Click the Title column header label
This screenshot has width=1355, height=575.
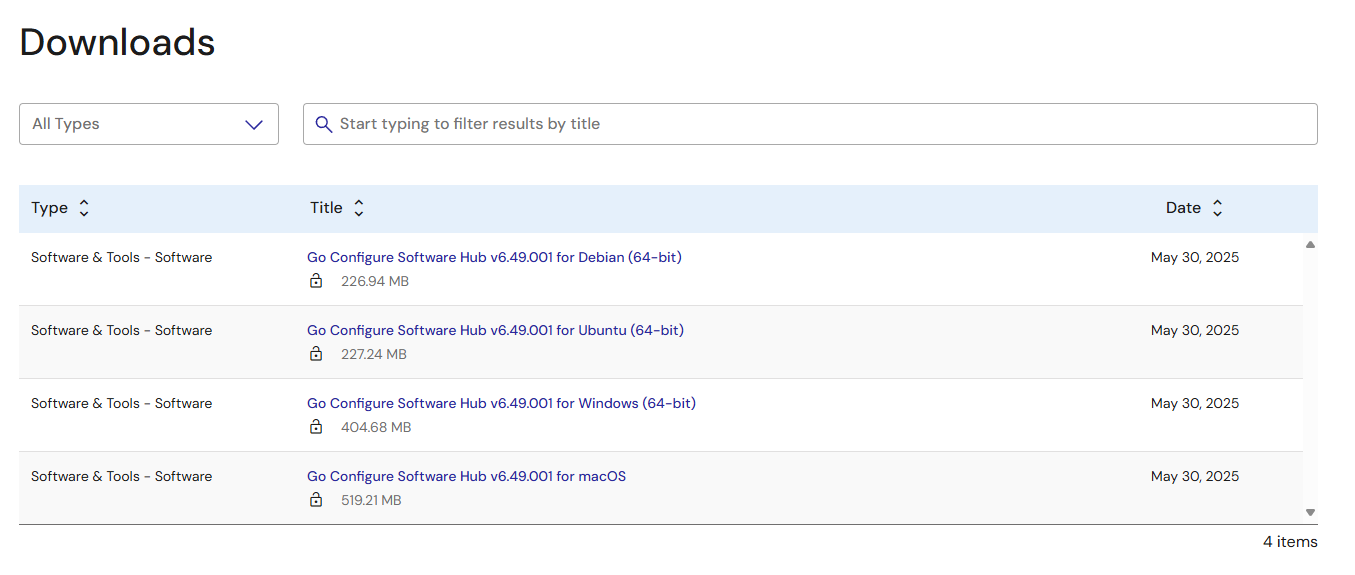pos(326,208)
